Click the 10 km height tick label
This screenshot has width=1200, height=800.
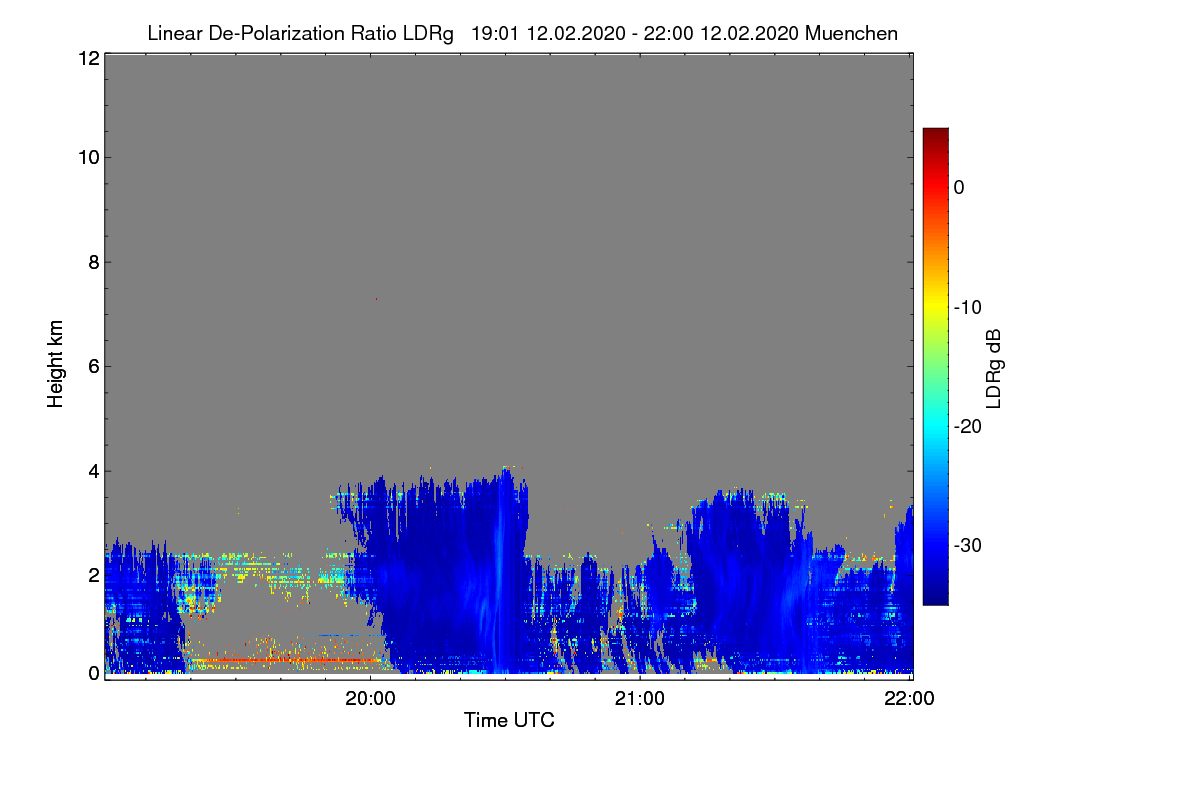88,157
